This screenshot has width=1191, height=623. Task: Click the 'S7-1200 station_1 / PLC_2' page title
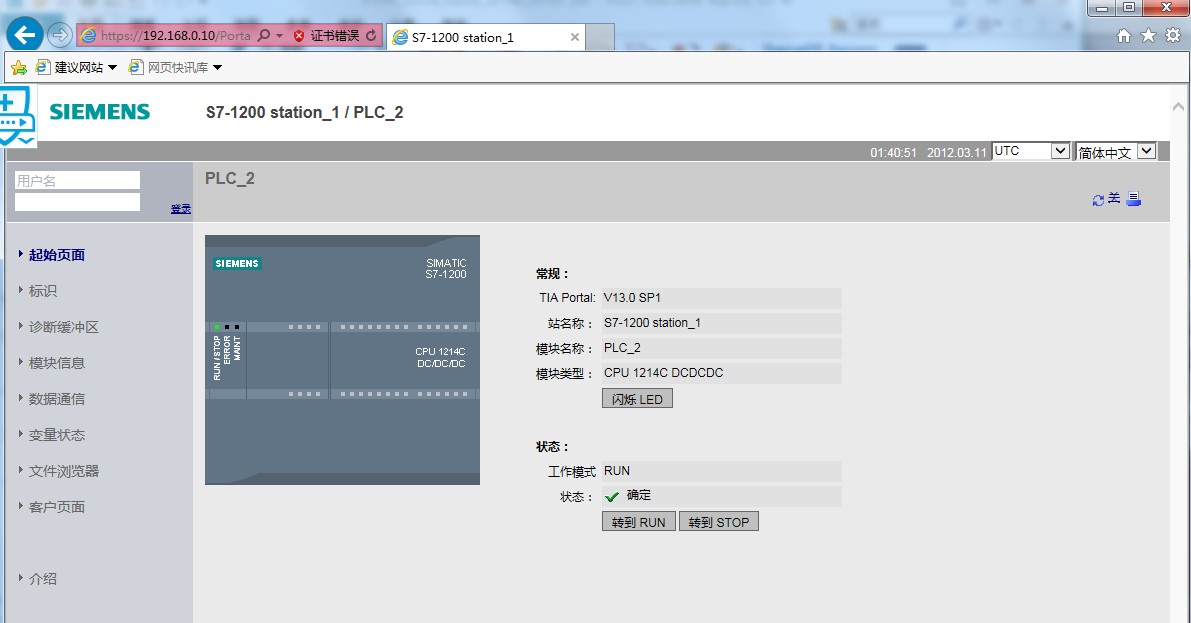pos(305,112)
